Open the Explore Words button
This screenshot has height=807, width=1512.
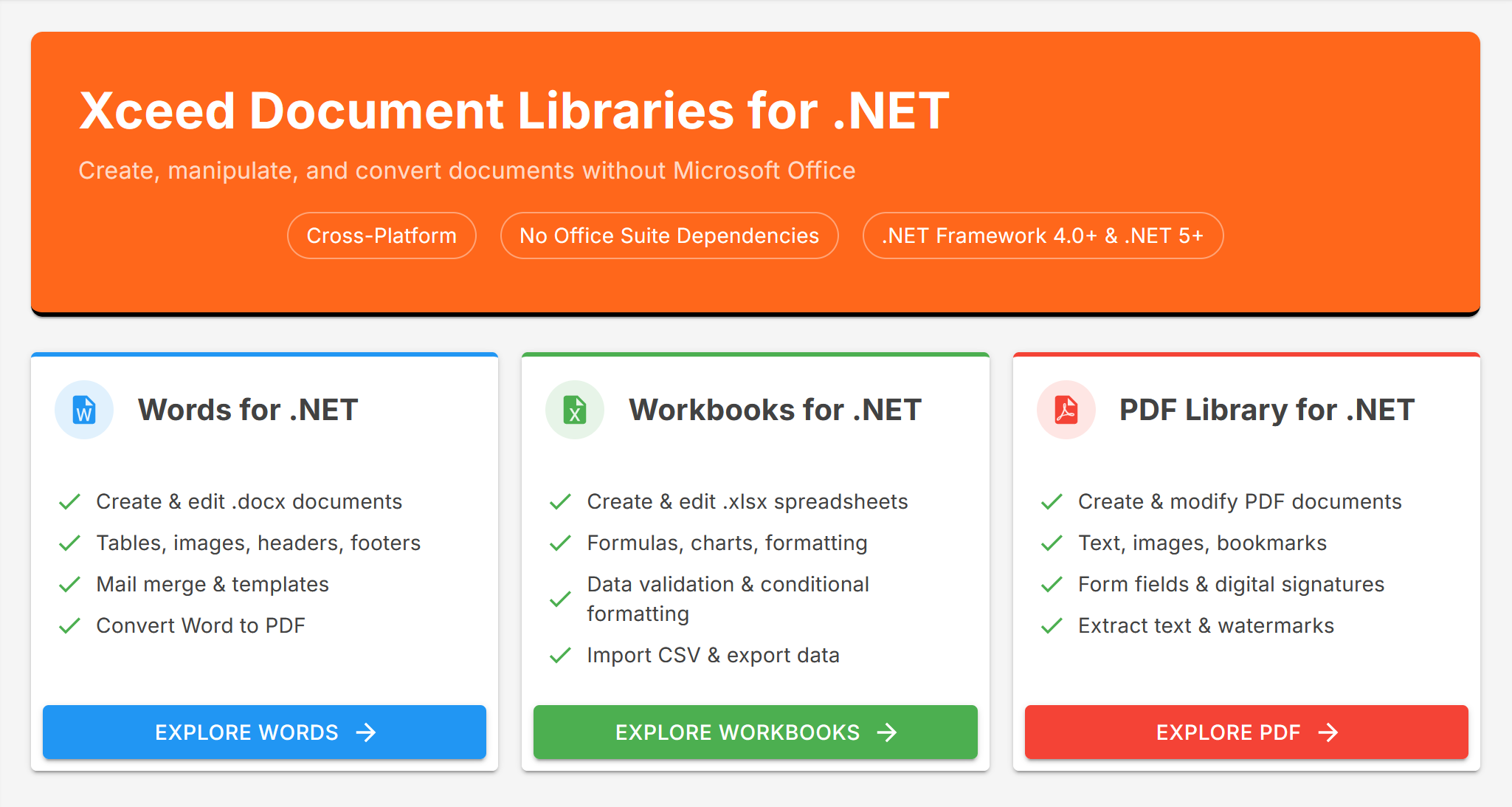[x=264, y=732]
